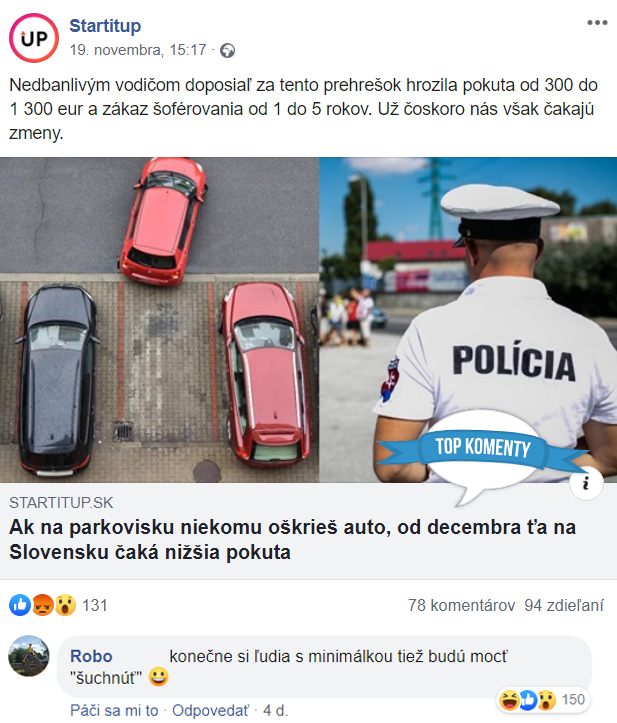
Task: View the 78 komentárov comments
Action: tap(461, 605)
